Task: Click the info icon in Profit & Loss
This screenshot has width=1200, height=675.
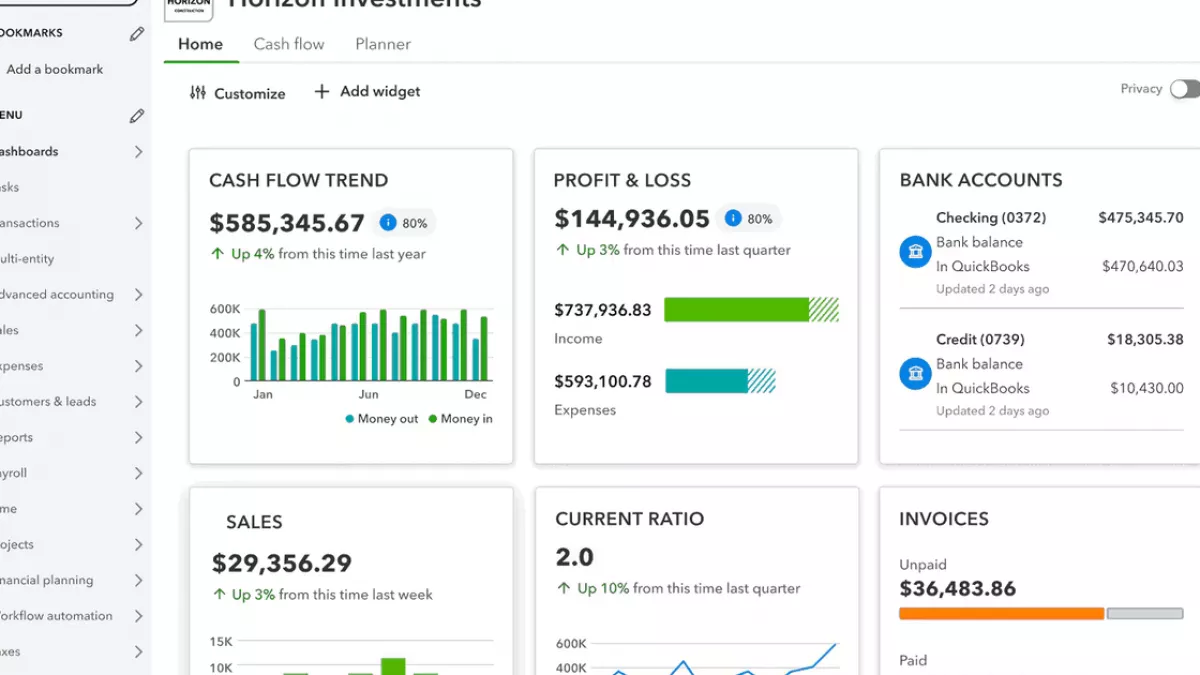Action: click(733, 218)
